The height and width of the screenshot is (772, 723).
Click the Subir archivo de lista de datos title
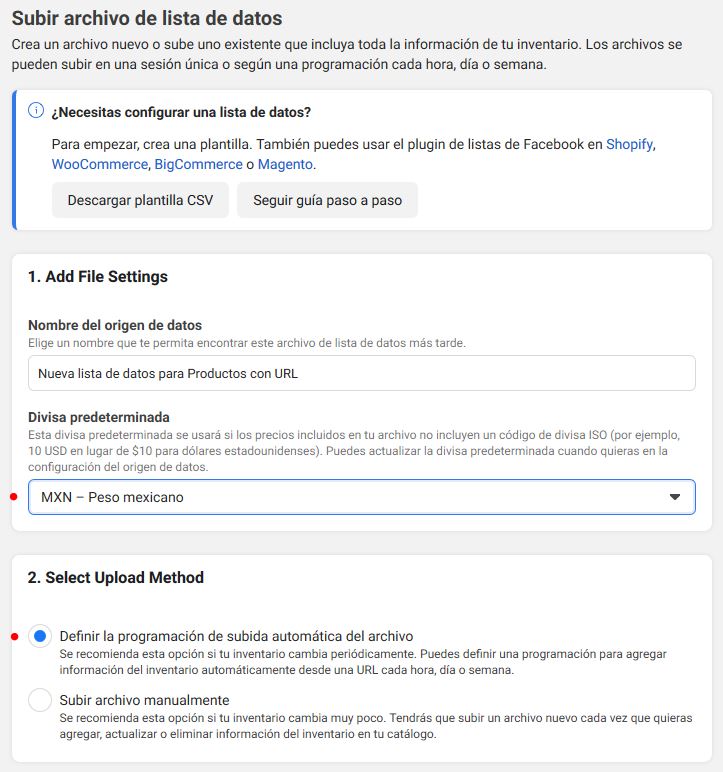(147, 19)
